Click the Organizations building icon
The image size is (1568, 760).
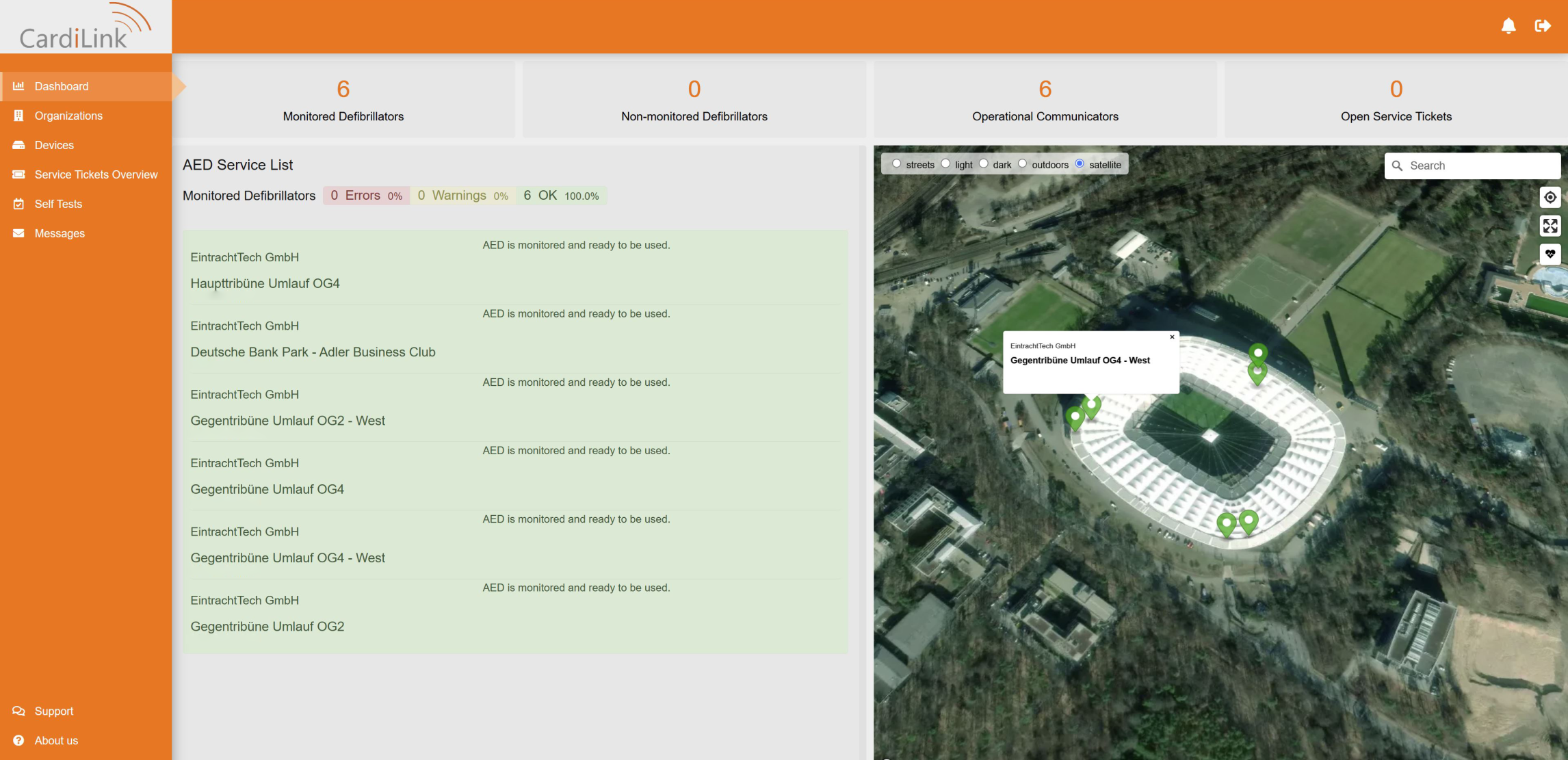click(x=18, y=116)
